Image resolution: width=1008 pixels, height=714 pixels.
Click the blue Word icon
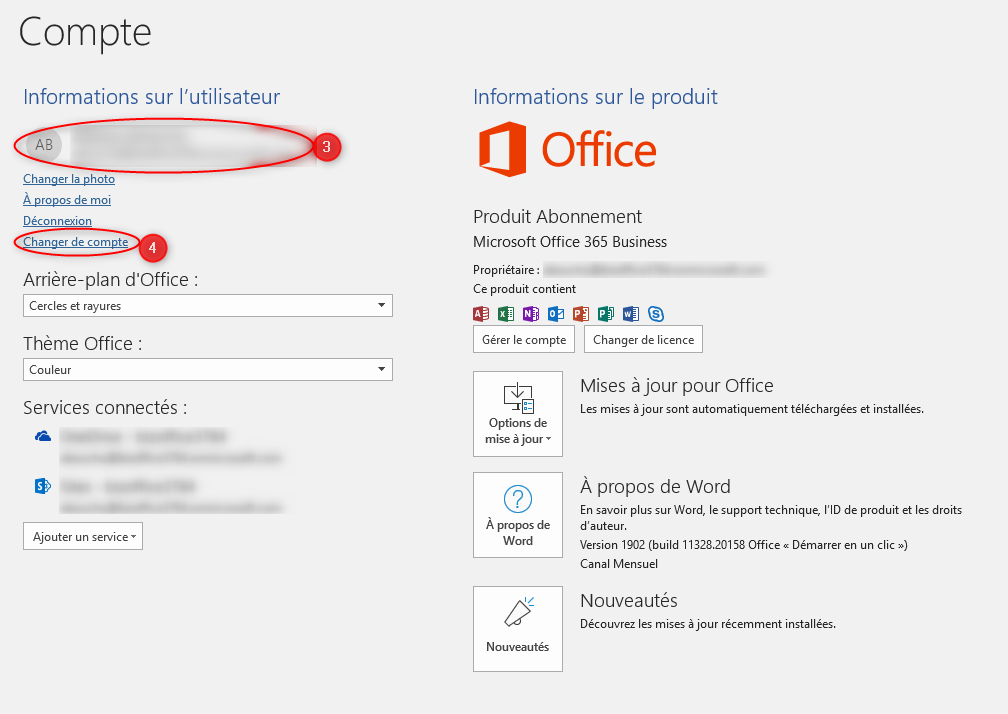631,314
